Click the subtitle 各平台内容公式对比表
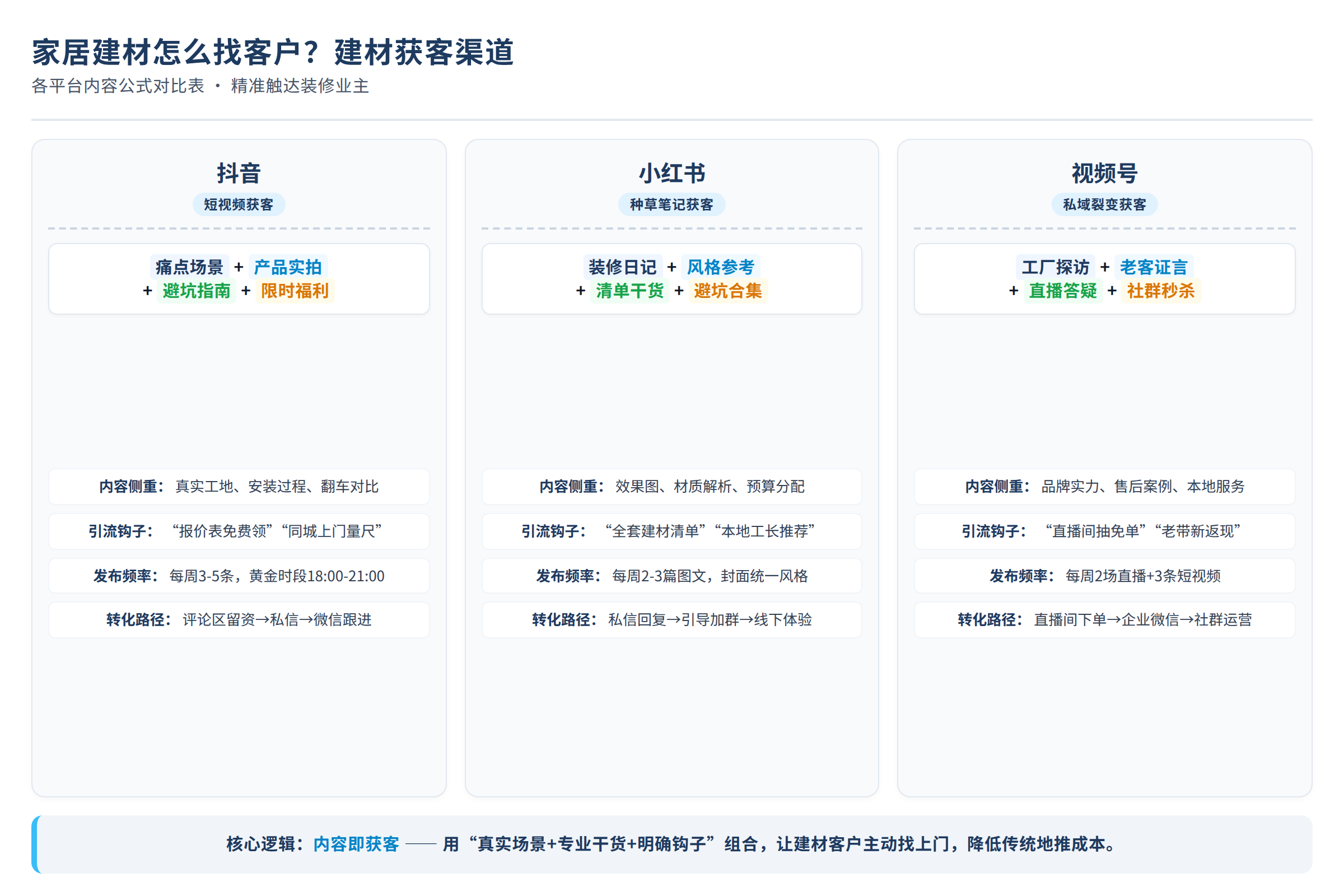The image size is (1344, 896). pyautogui.click(x=118, y=86)
